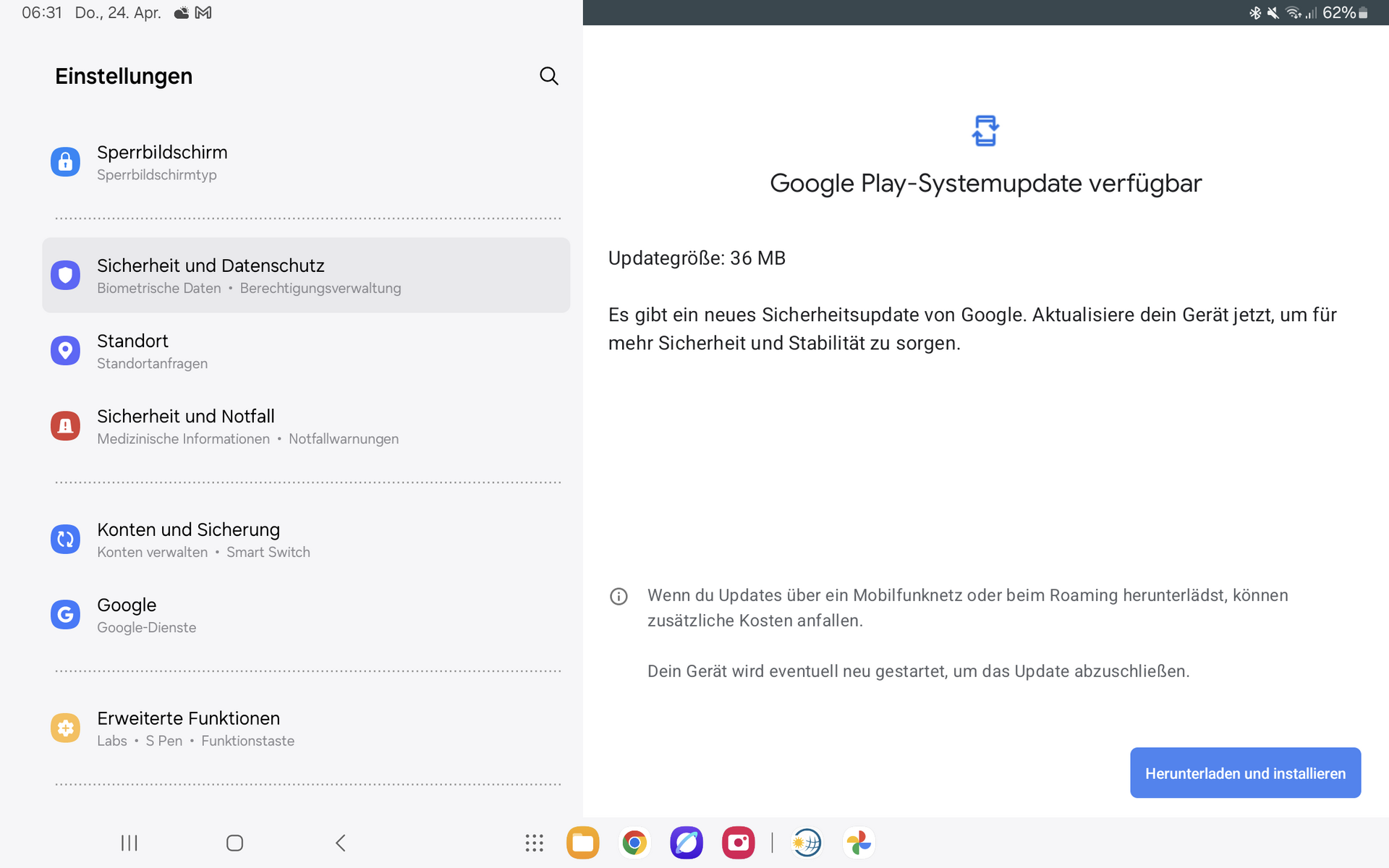
Task: Open Samsung Internet browser from taskbar
Action: [x=686, y=843]
